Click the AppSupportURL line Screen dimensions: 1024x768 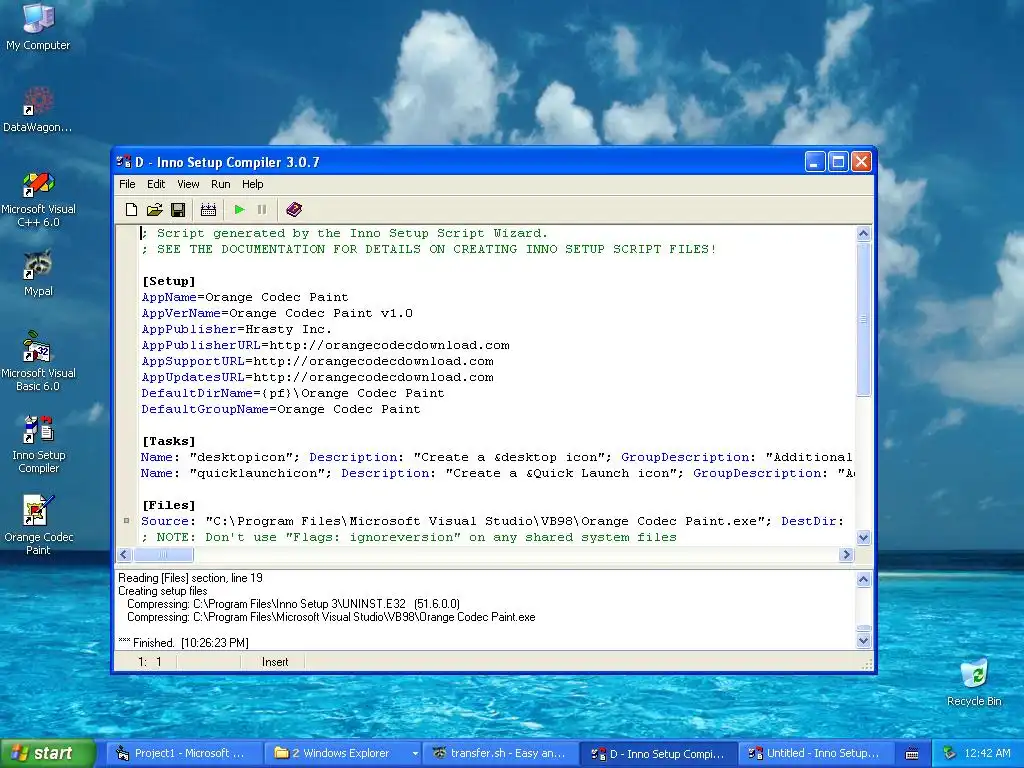(317, 361)
